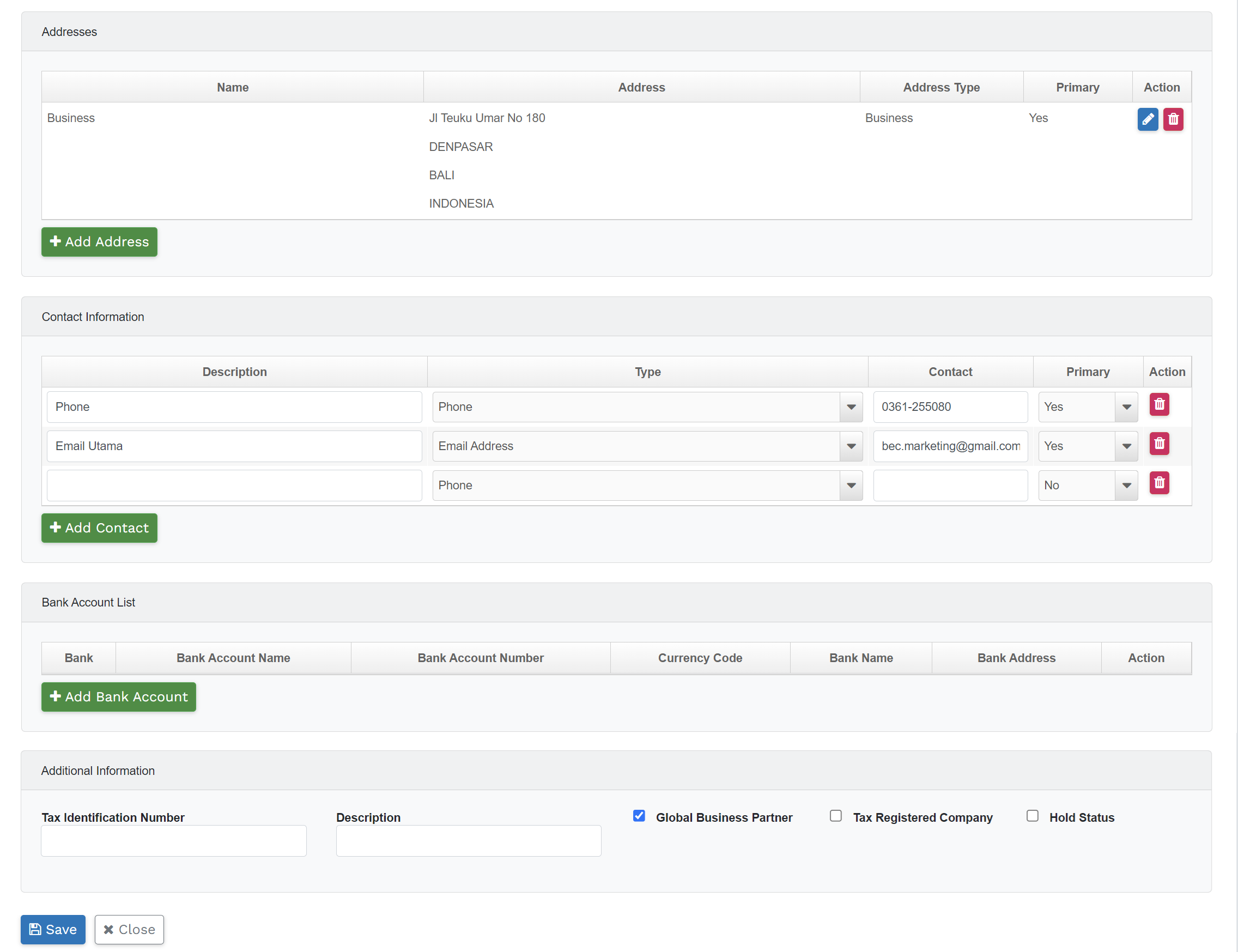Click the Save button
The image size is (1238, 952).
pos(53,929)
